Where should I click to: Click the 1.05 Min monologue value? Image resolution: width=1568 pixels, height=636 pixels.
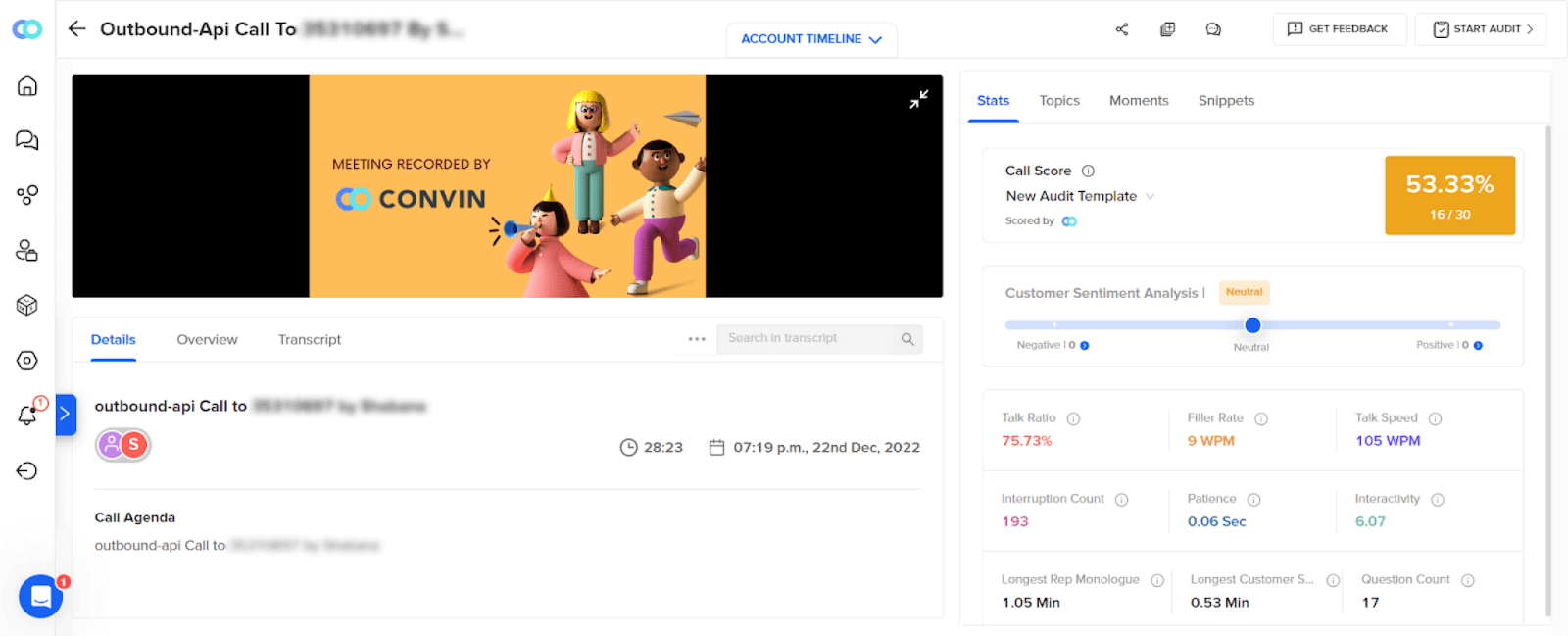(1031, 603)
